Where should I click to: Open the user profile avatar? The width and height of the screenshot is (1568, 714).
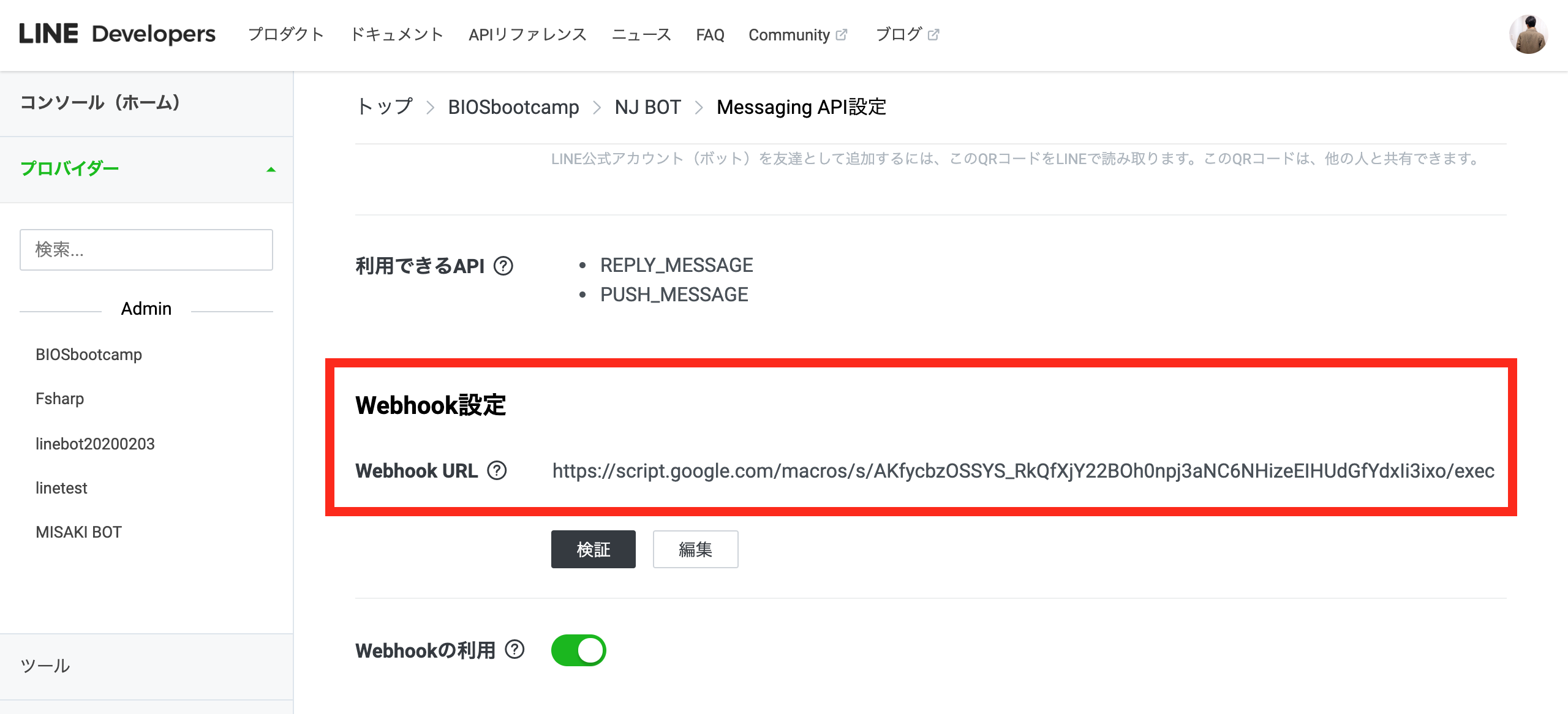tap(1528, 34)
